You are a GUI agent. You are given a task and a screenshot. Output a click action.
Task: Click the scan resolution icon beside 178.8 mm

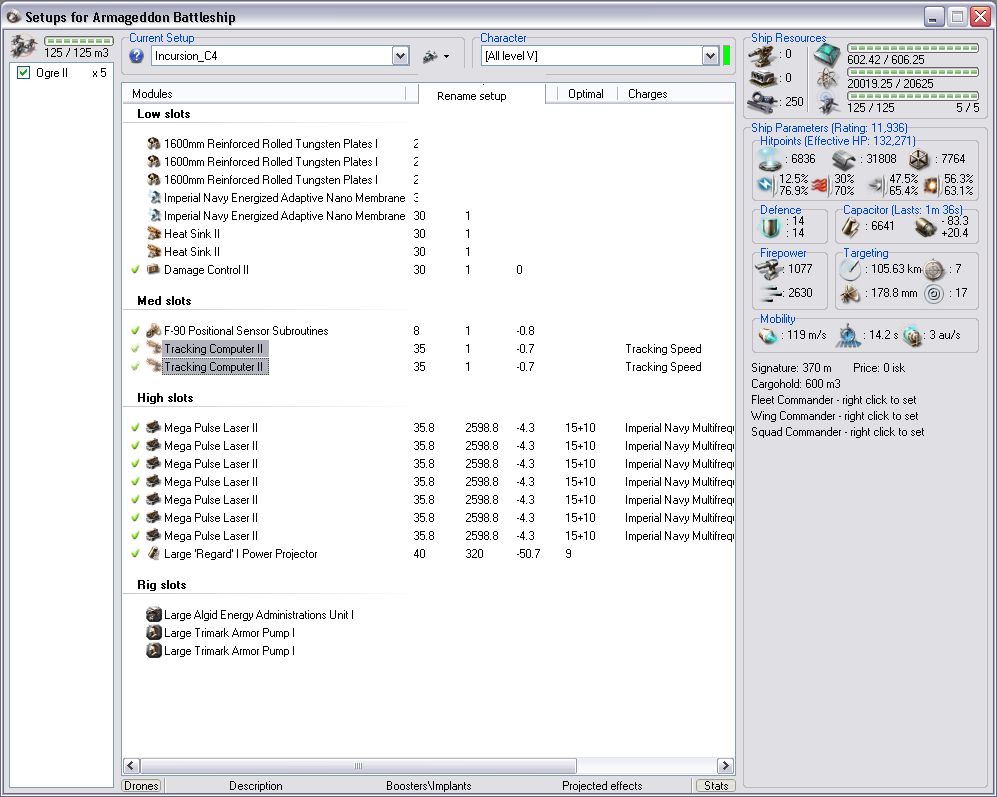coord(850,294)
